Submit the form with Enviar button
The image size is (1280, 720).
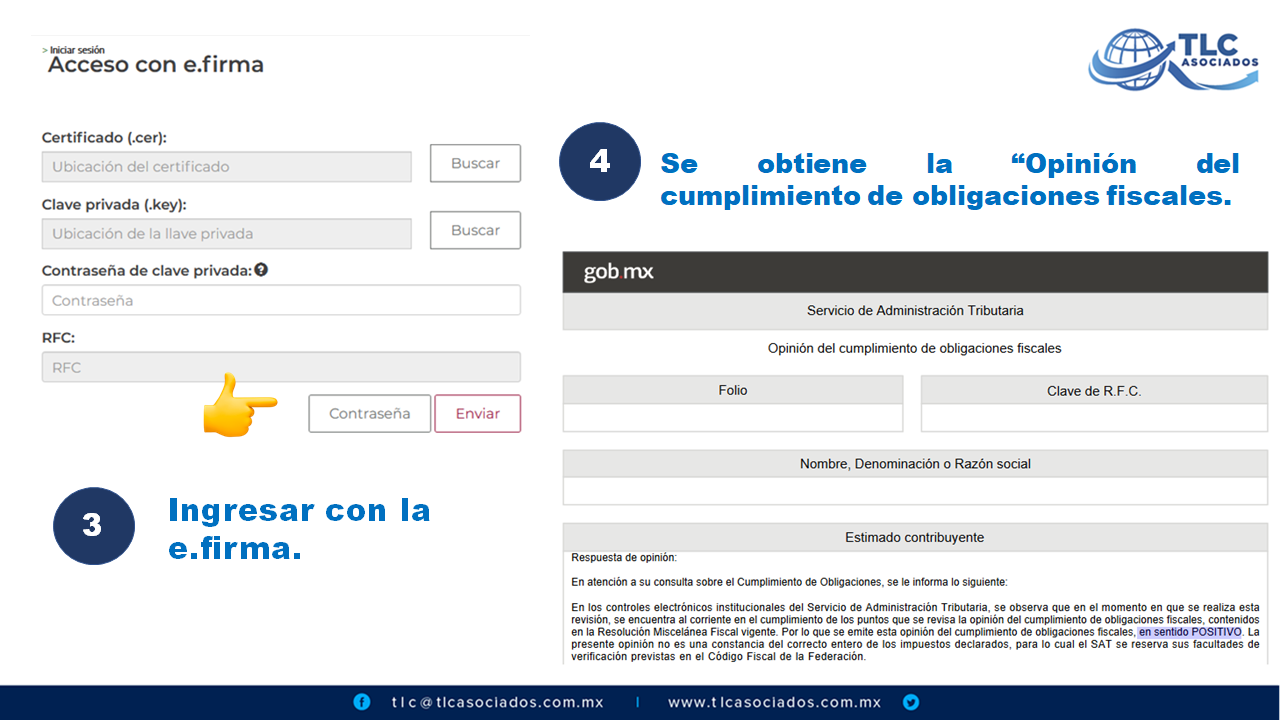[x=478, y=413]
